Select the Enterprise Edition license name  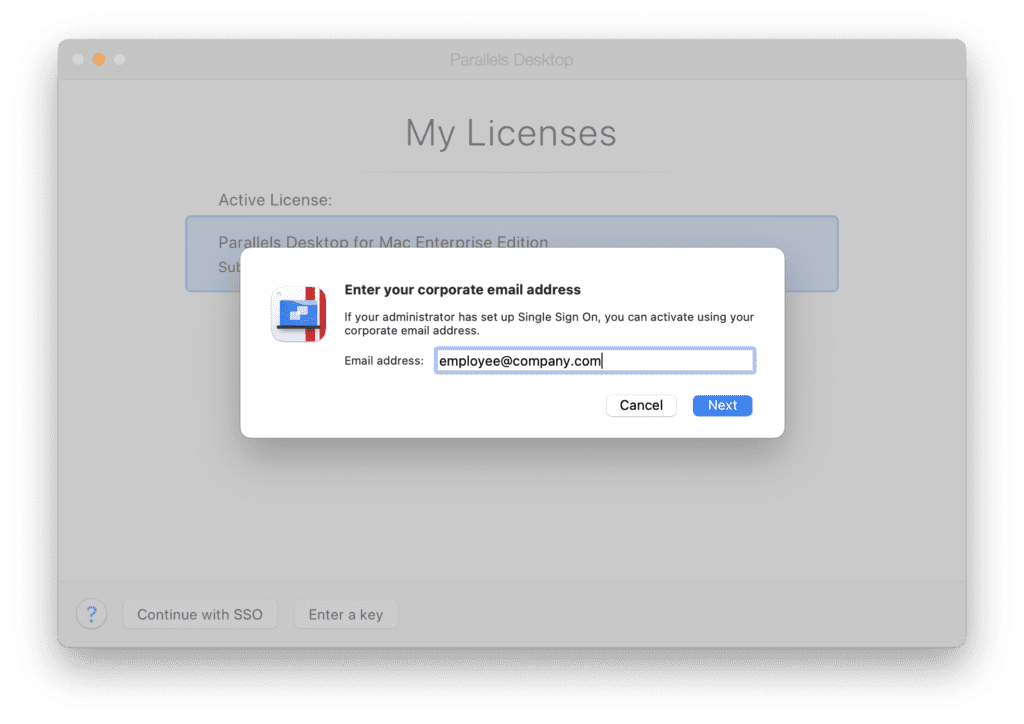383,242
